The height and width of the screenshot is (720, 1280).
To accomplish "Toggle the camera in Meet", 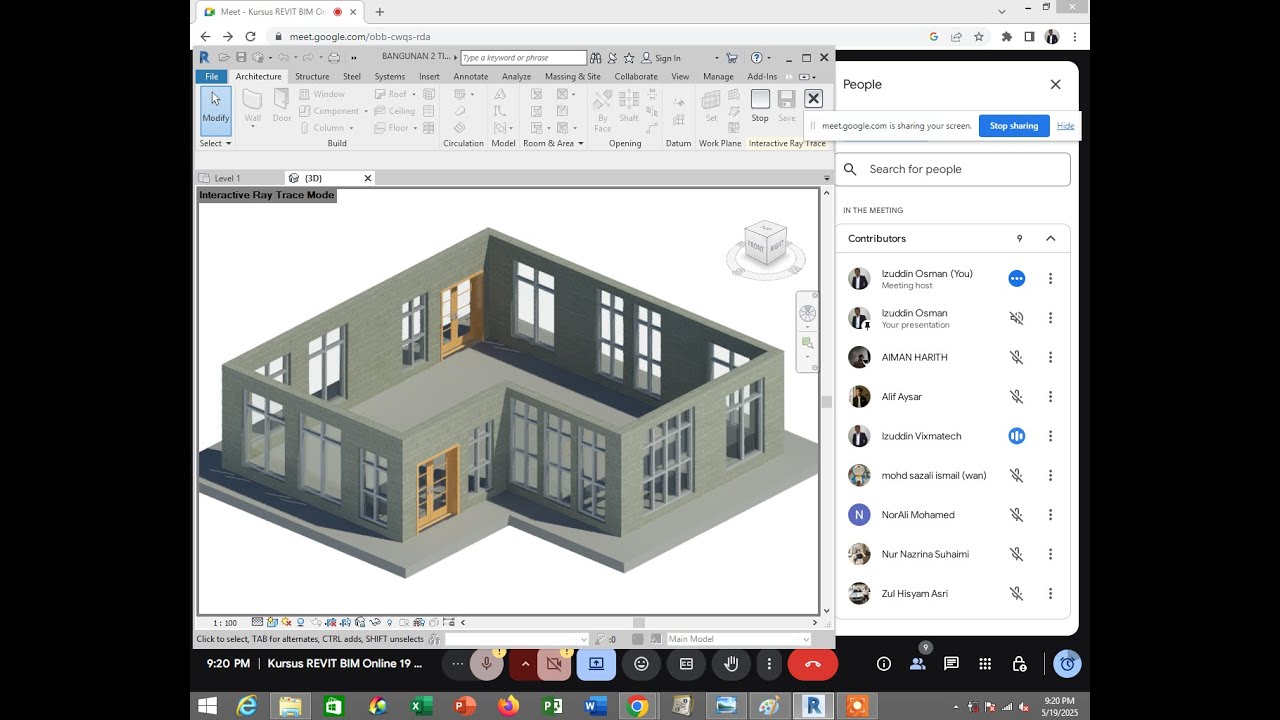I will pos(555,663).
